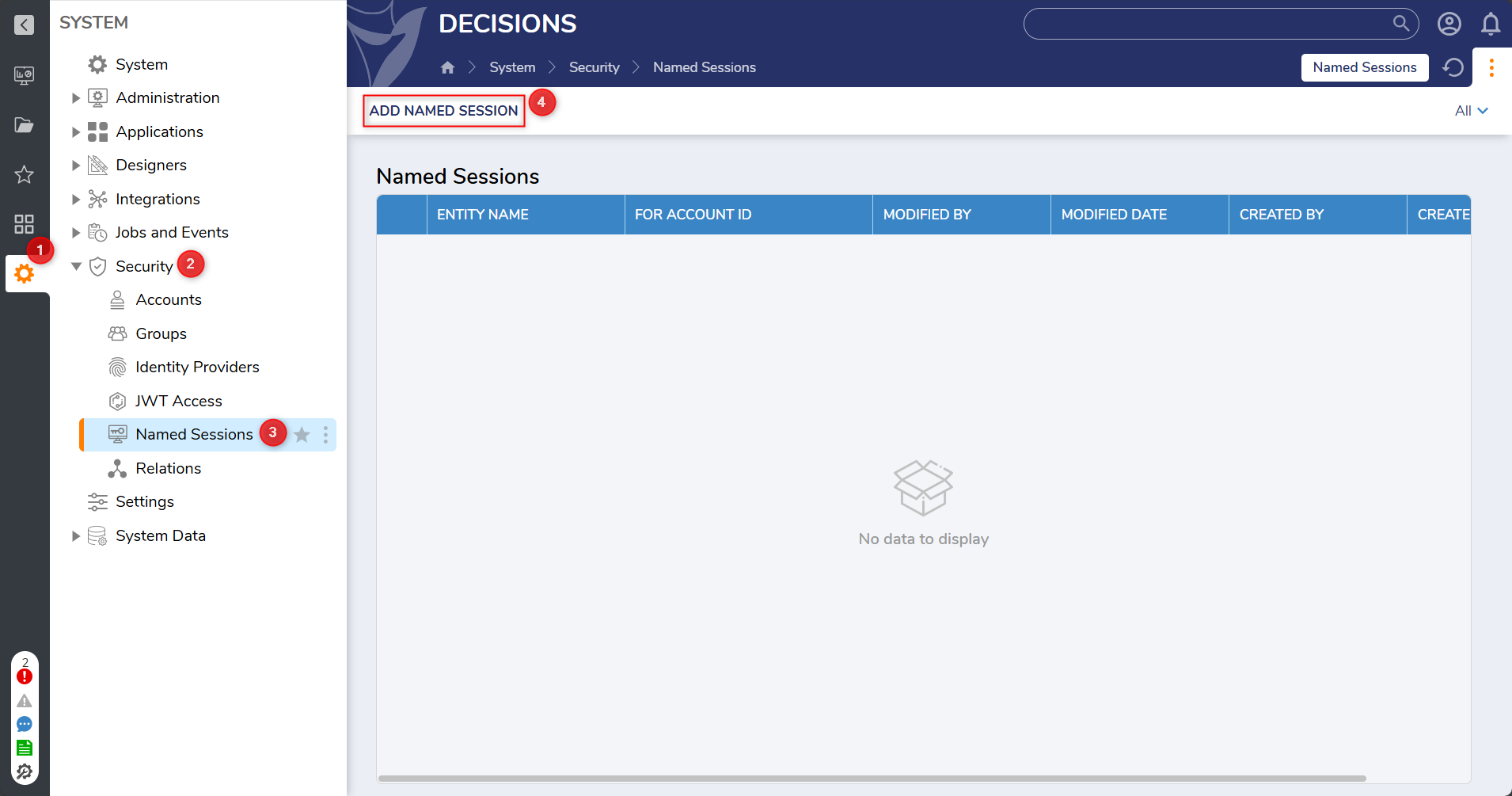Click the home icon in breadcrumb

tap(447, 67)
